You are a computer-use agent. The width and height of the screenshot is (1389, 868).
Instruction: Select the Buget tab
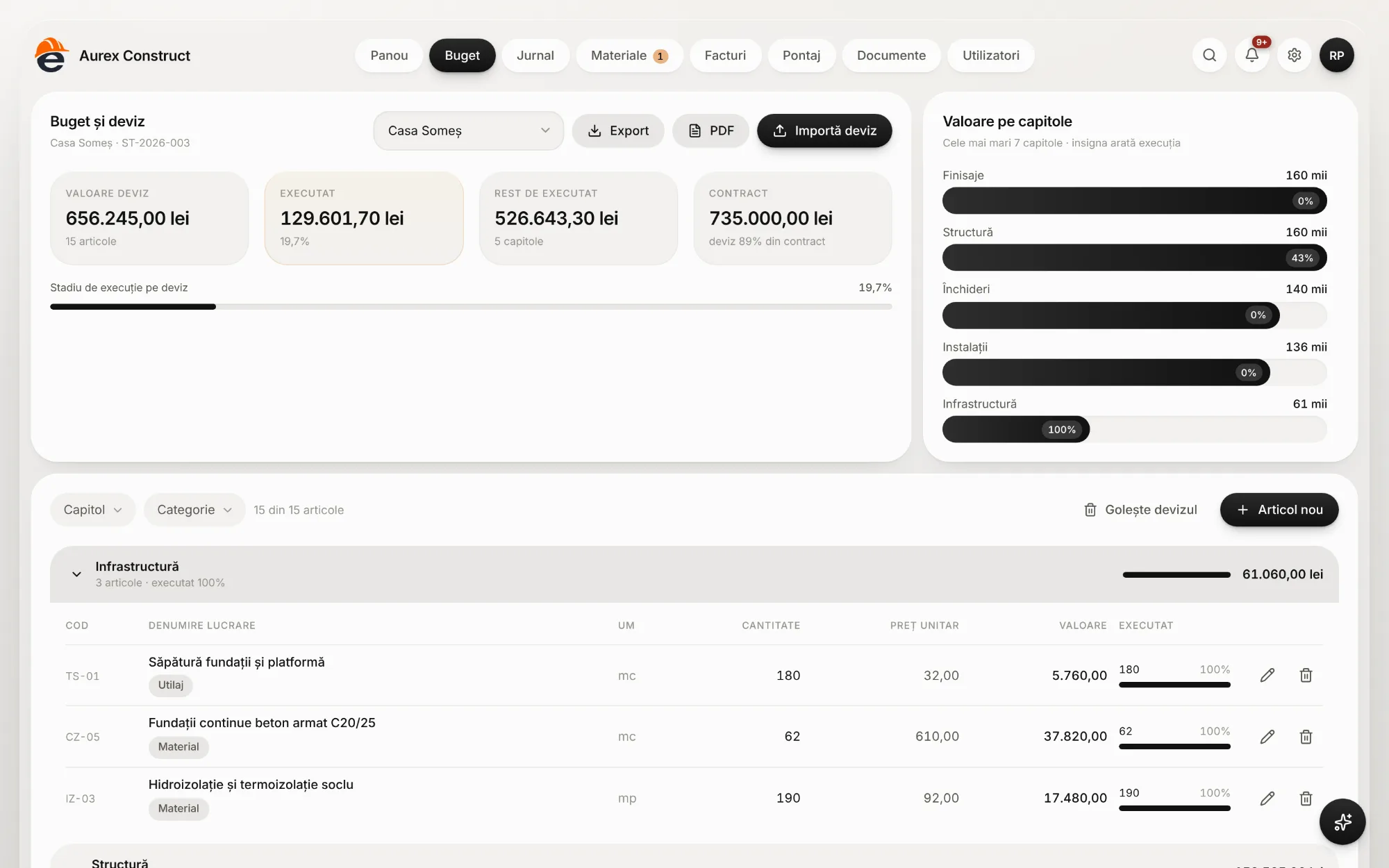(462, 56)
